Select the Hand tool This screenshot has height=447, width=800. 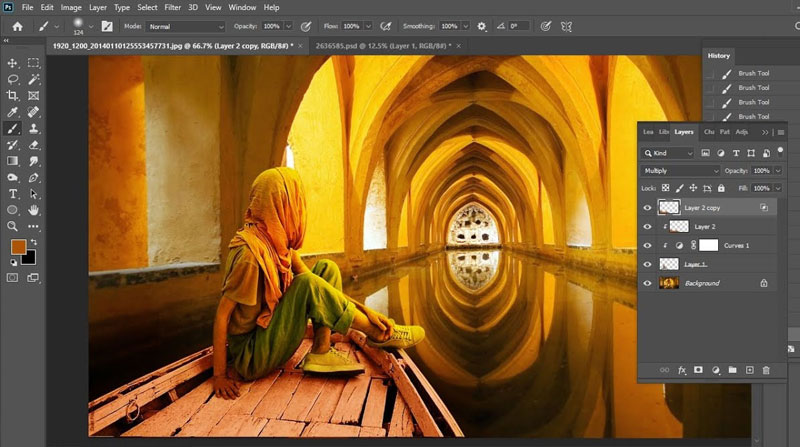pyautogui.click(x=34, y=210)
